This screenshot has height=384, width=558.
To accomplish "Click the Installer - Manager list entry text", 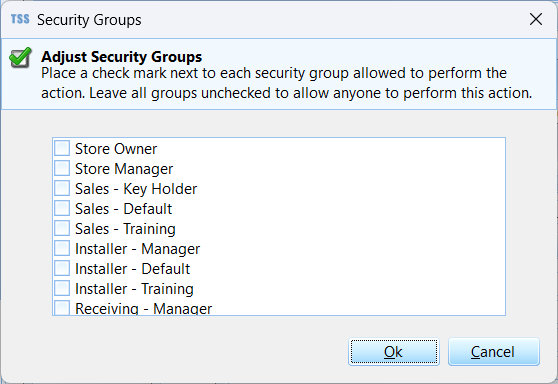I will tap(137, 249).
